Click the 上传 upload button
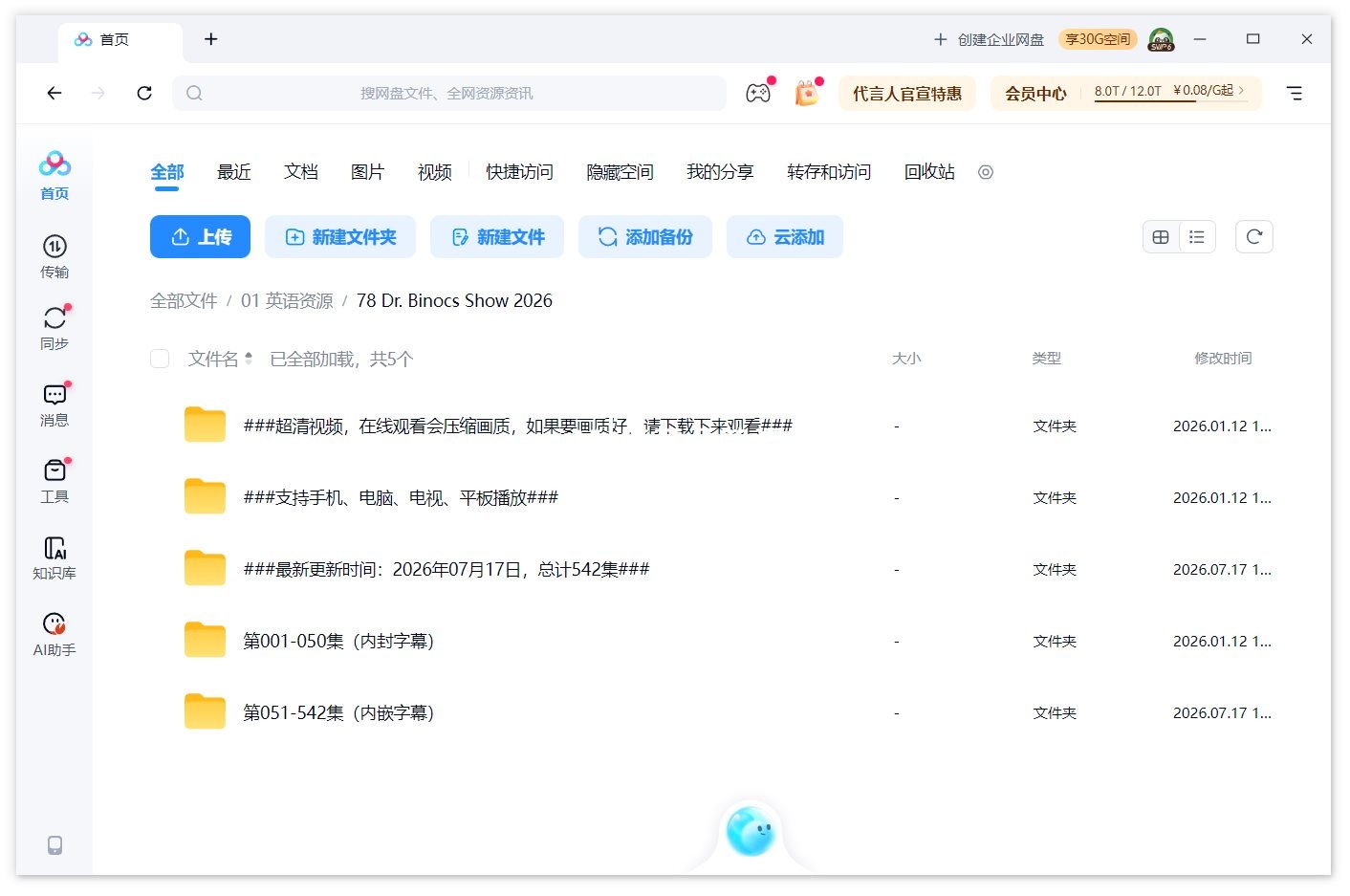 click(200, 237)
